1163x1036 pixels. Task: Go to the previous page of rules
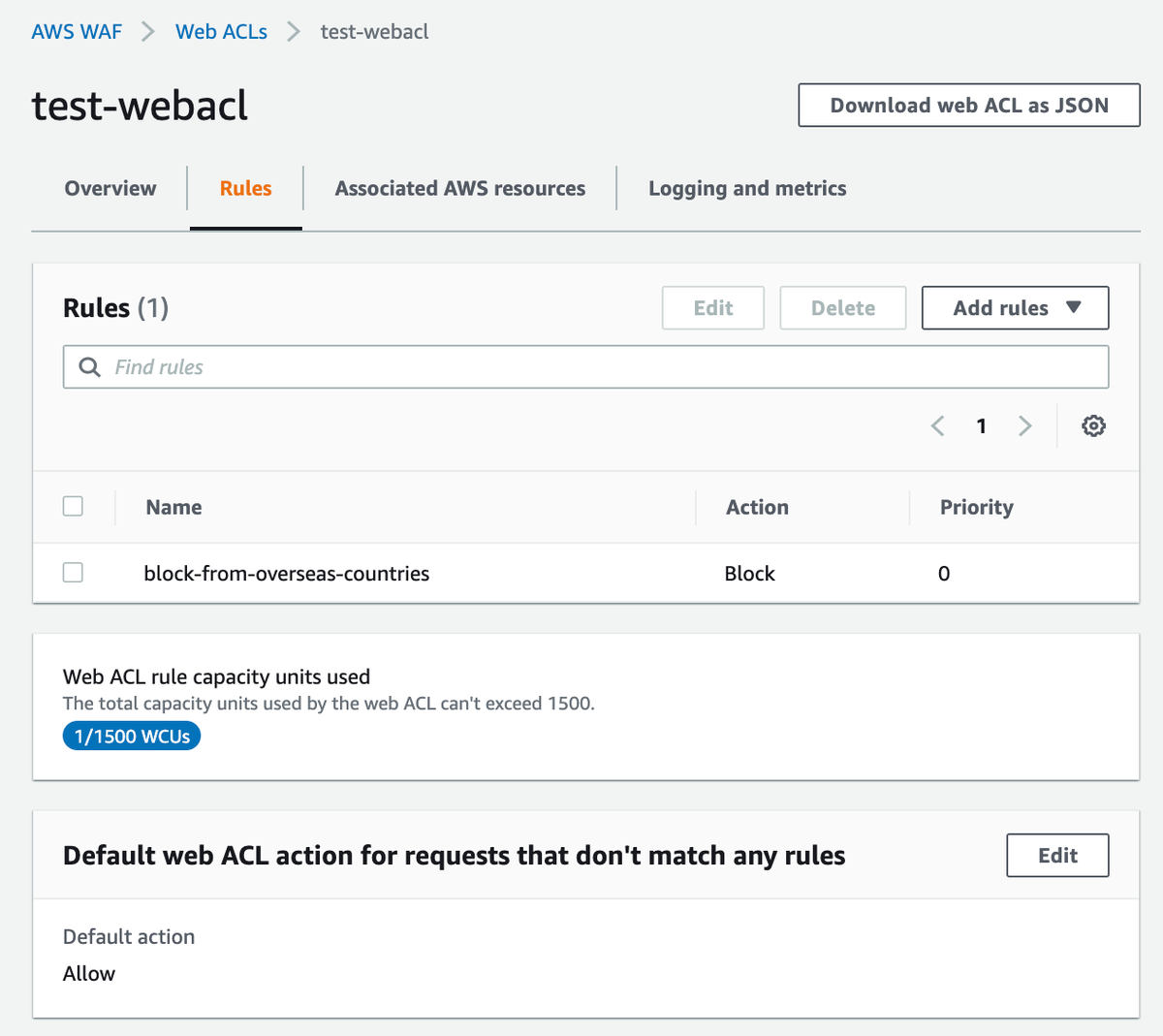937,425
